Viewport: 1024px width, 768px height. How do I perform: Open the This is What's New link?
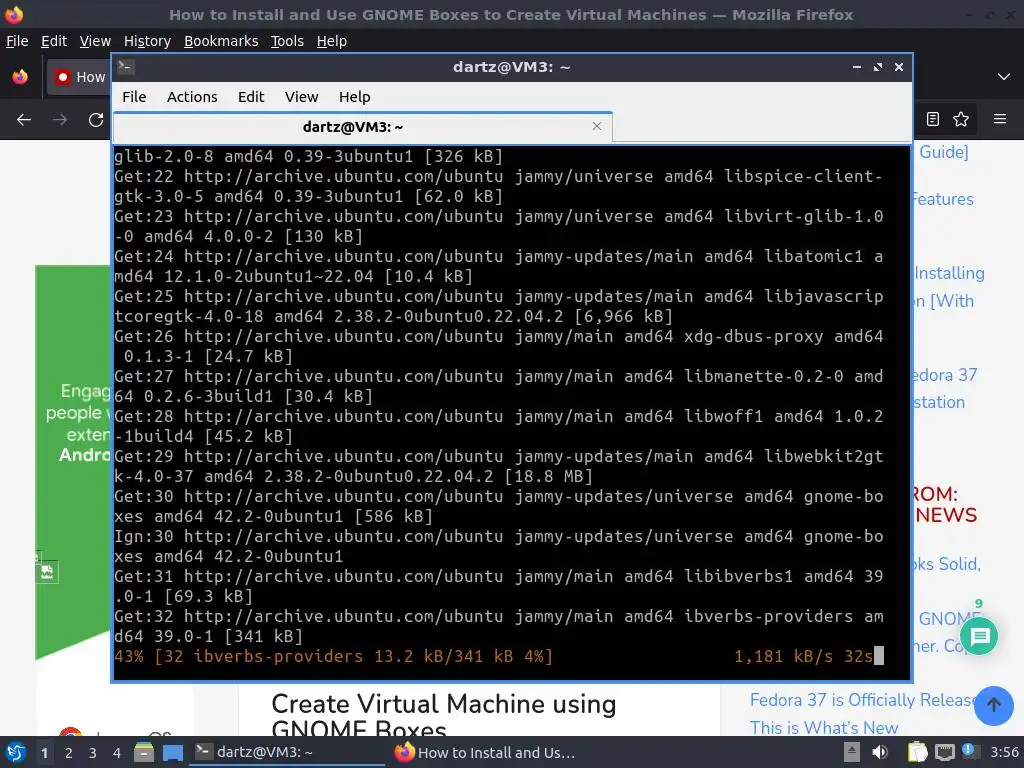(x=824, y=728)
